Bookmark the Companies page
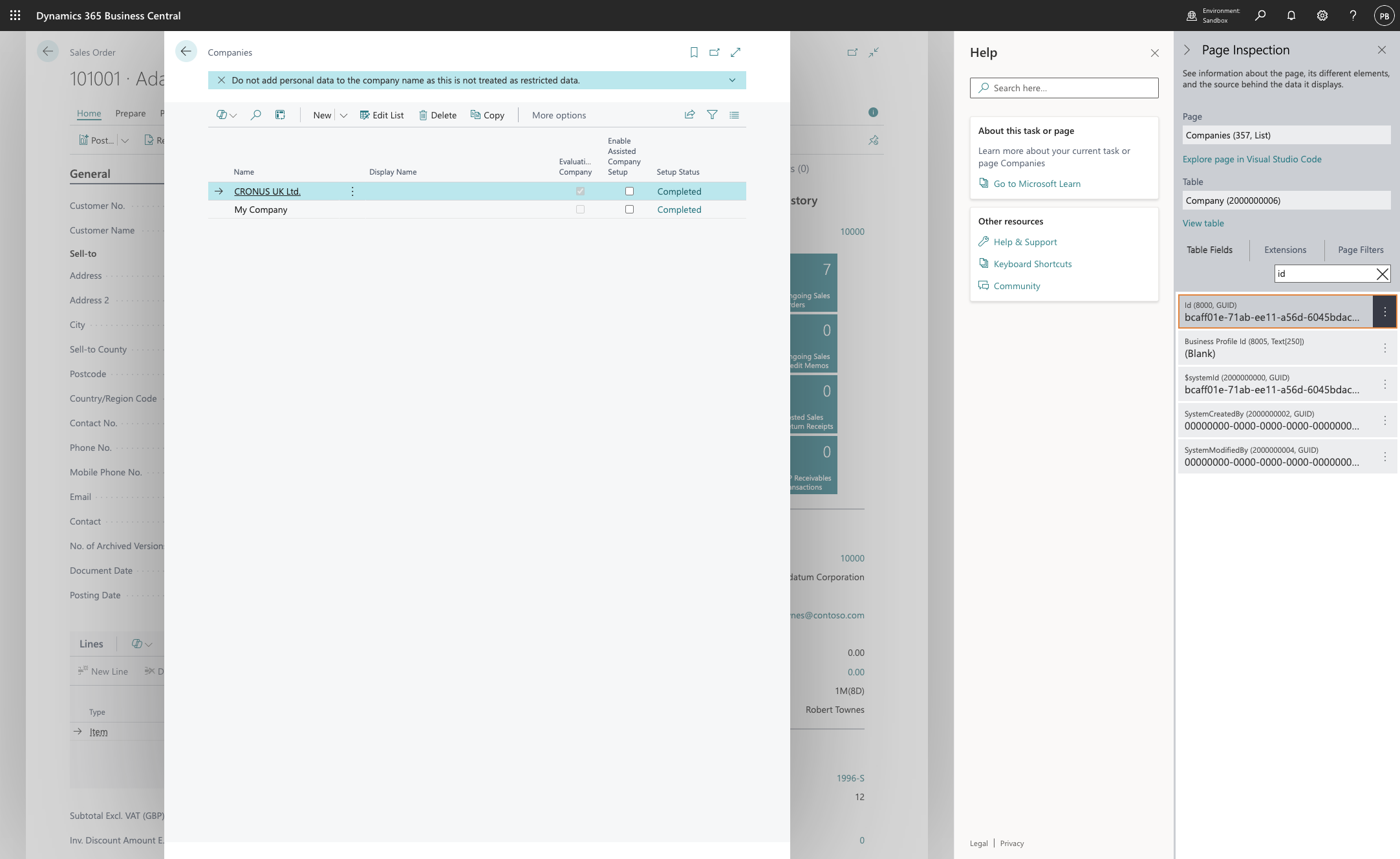The width and height of the screenshot is (1400, 859). click(x=694, y=52)
